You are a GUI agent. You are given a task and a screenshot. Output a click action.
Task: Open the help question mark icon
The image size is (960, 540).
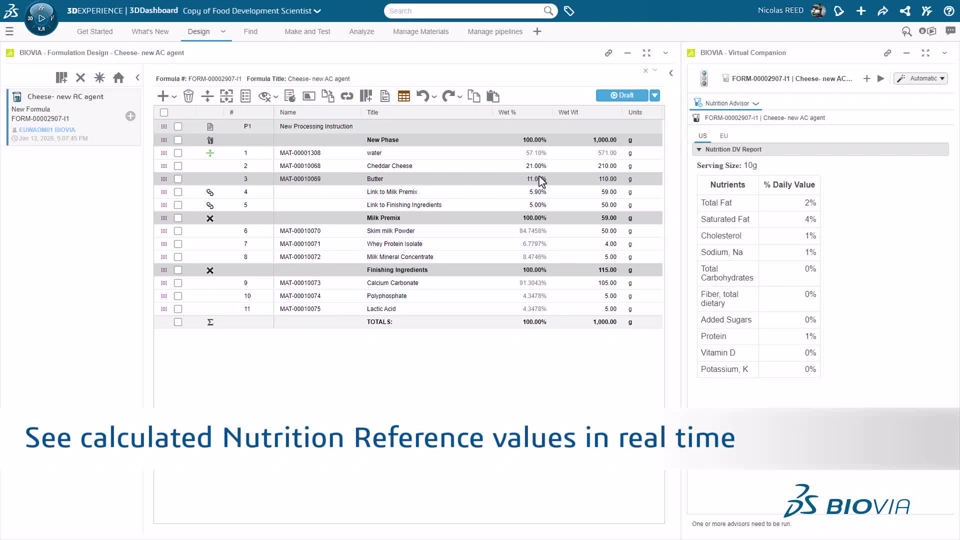950,11
